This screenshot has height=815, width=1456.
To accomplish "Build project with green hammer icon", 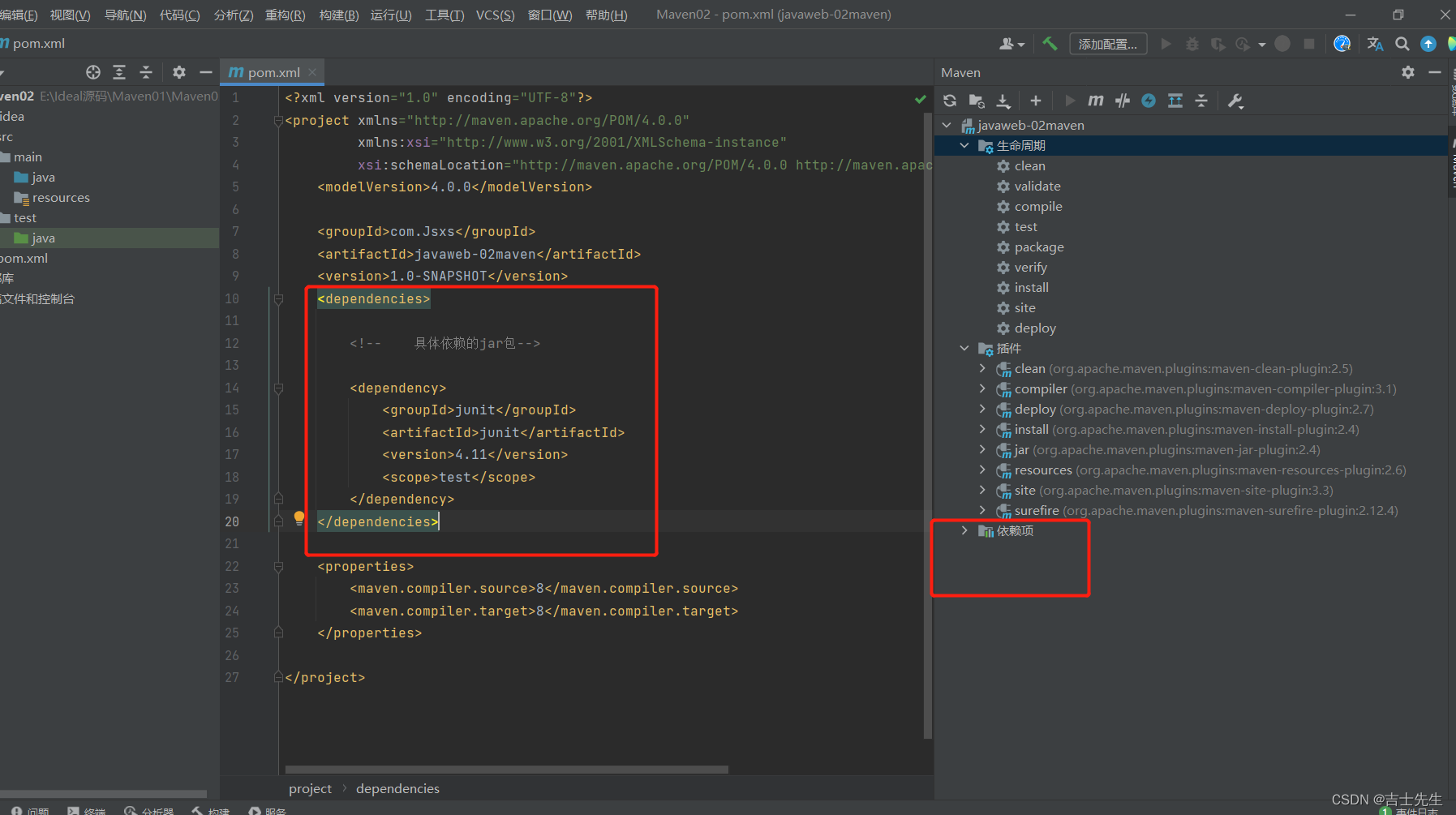I will pos(1050,44).
